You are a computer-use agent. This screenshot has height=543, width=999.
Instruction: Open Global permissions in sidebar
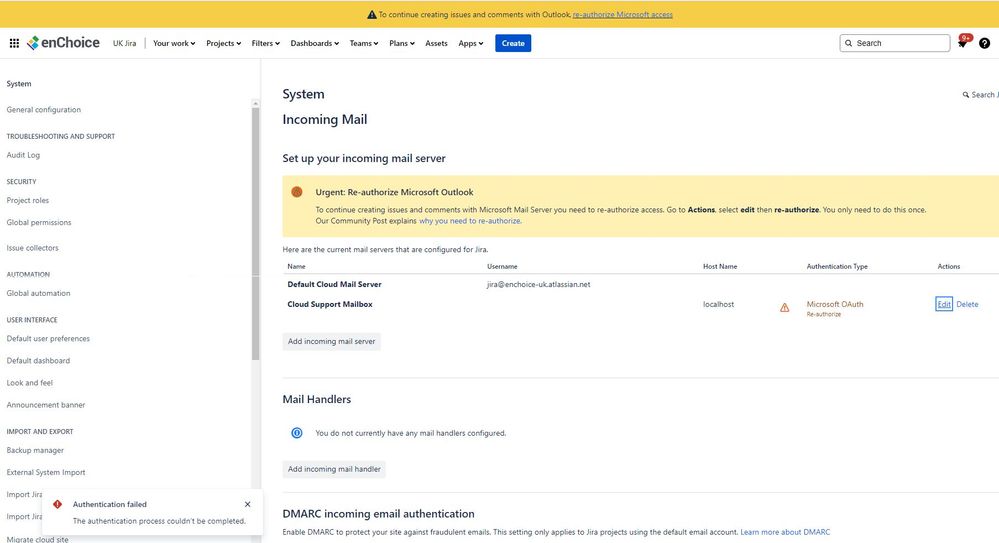(39, 222)
